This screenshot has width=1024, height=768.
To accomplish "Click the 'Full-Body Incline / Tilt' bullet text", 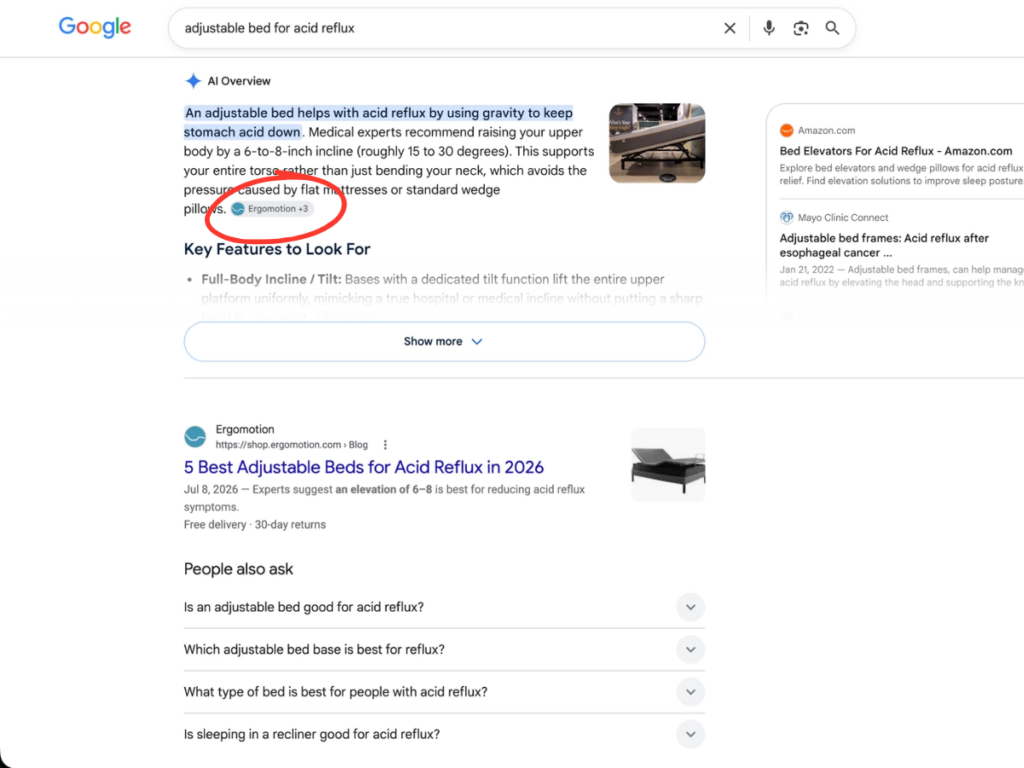I will tap(271, 280).
